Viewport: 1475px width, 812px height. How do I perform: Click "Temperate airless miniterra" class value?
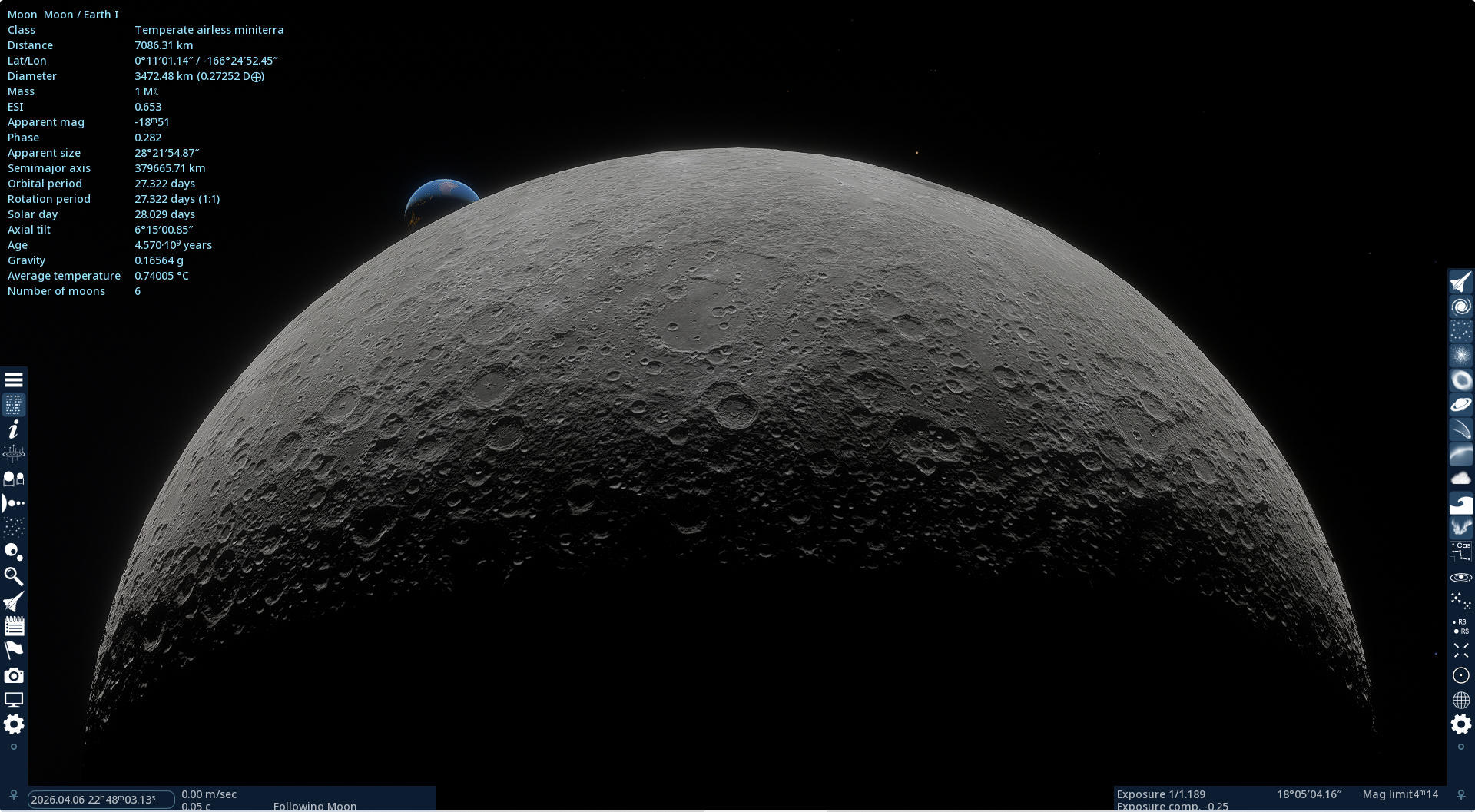tap(209, 30)
